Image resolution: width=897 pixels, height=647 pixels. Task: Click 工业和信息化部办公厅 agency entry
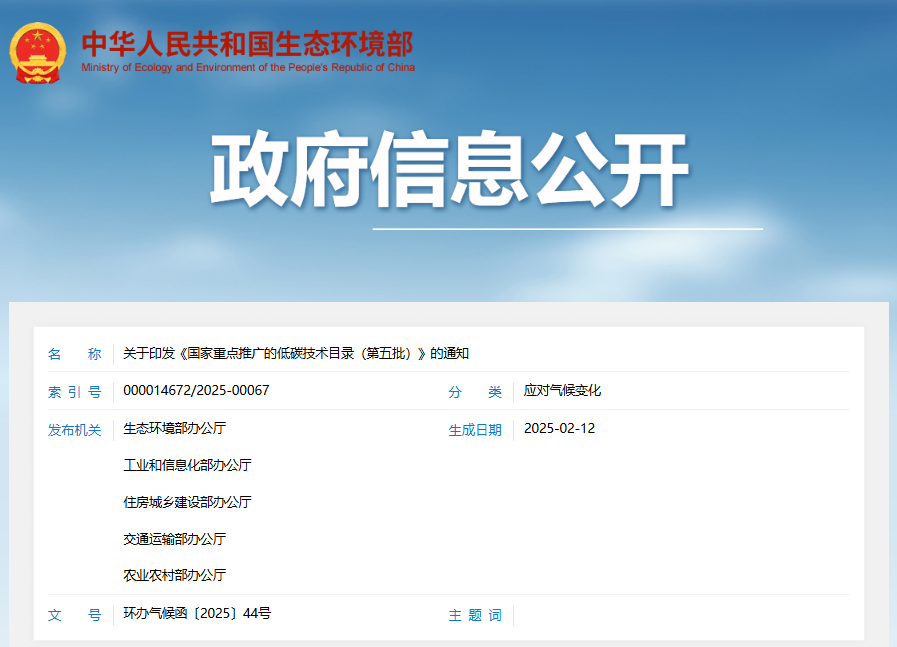pyautogui.click(x=187, y=465)
